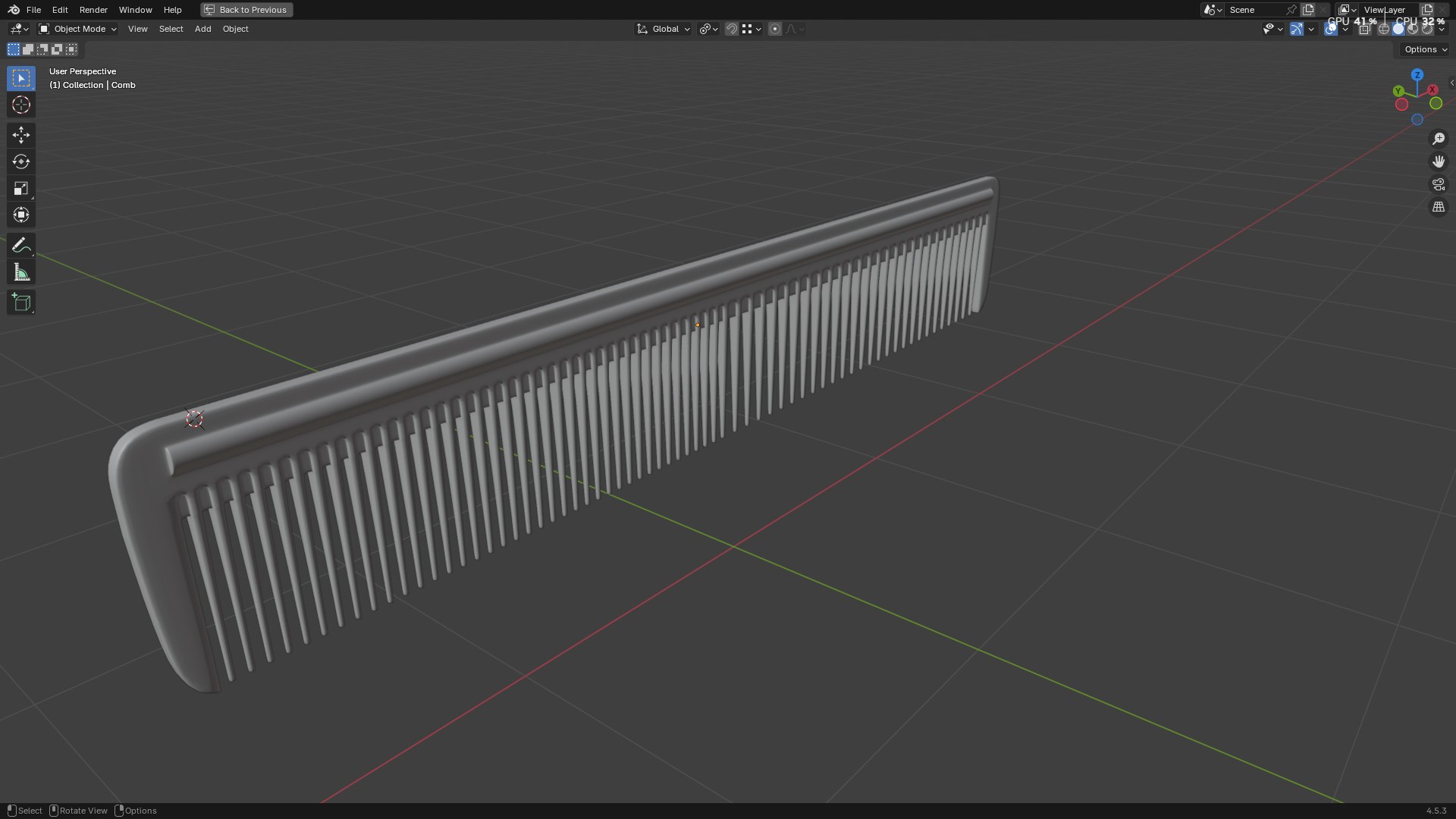Click the Blender logo menu
Screen dimensions: 1456x819
click(x=14, y=10)
